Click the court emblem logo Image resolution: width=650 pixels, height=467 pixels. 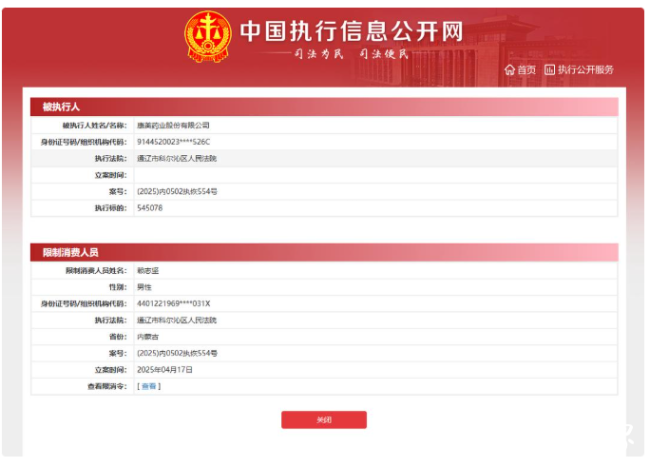[x=207, y=35]
